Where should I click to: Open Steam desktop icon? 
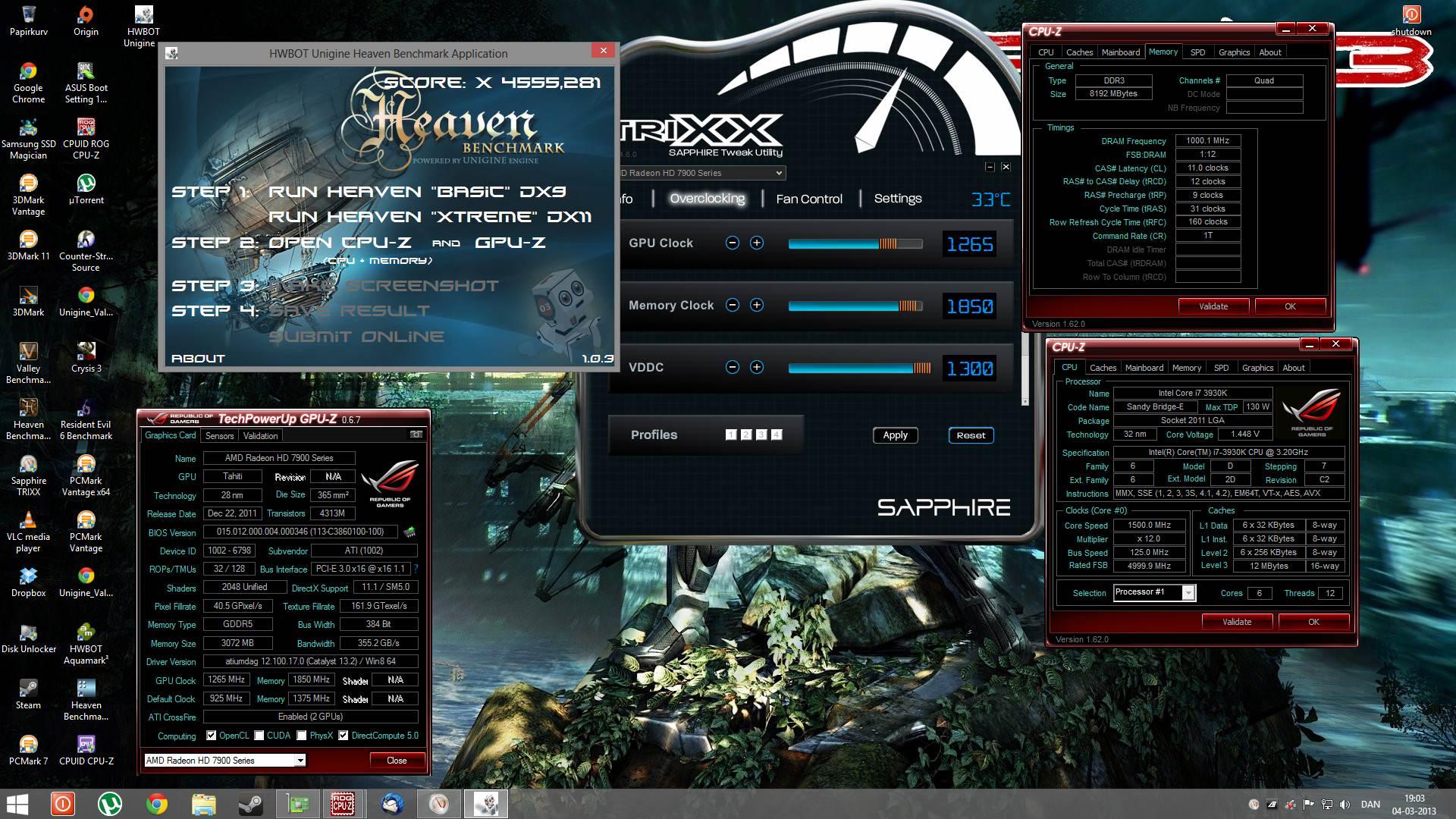point(28,694)
